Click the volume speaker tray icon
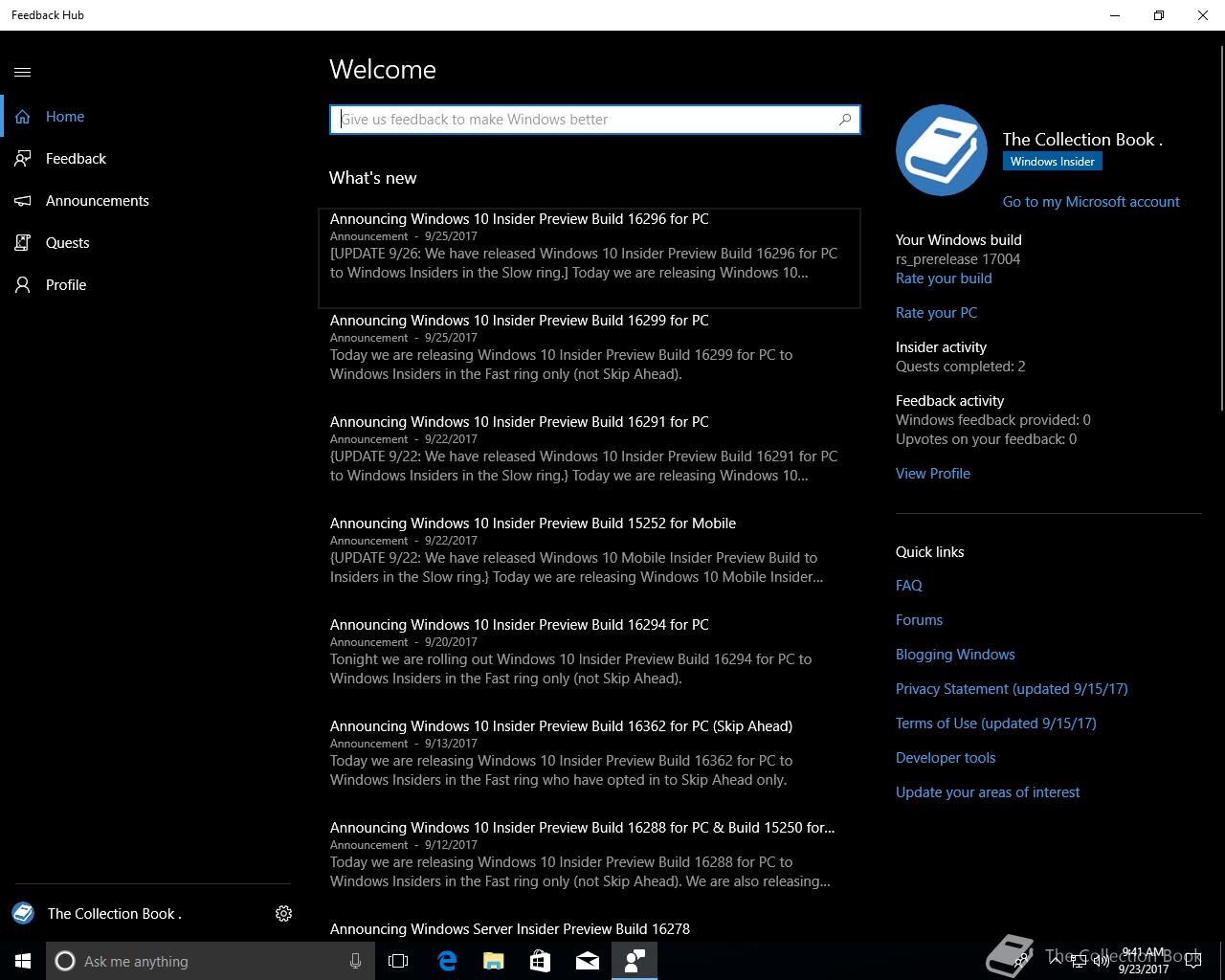 coord(1102,961)
